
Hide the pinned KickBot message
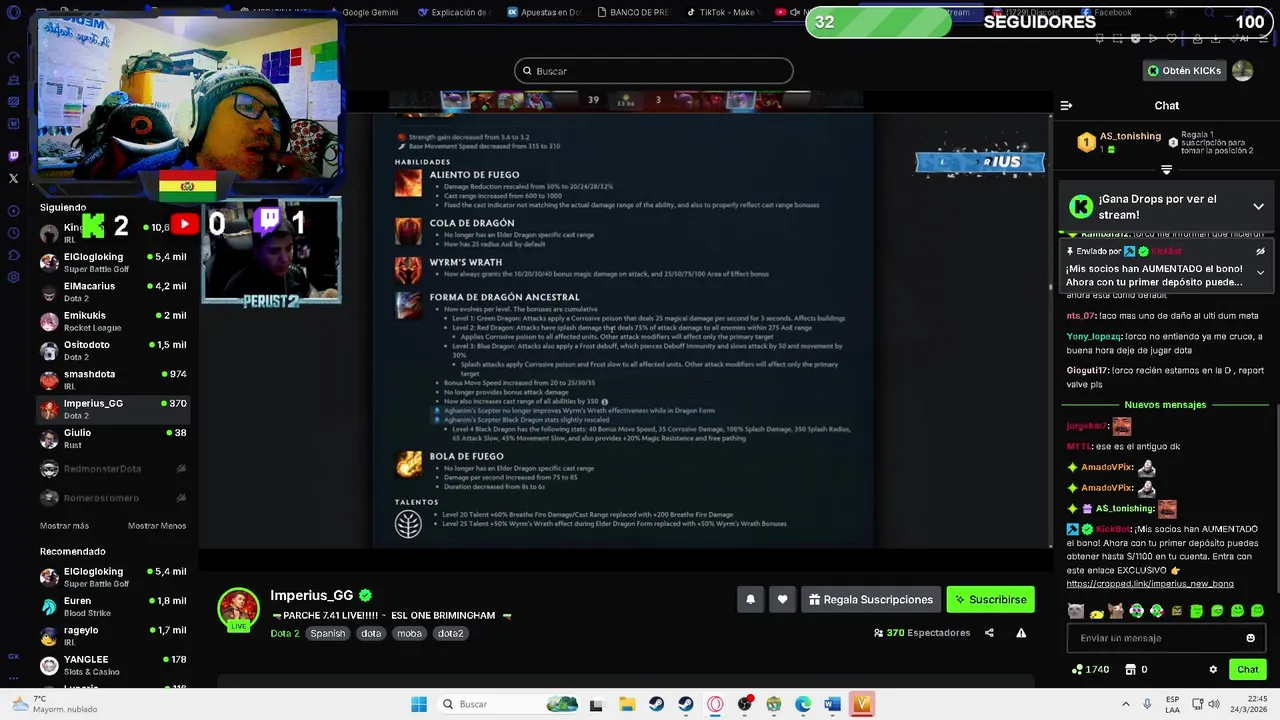(x=1260, y=252)
